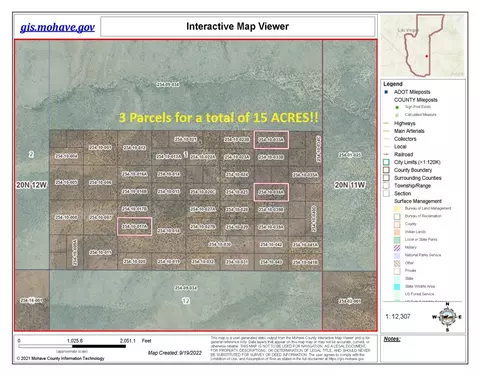Click the Military purple hatched swatch
Viewport: 480px width, 376px height.
coord(397,248)
